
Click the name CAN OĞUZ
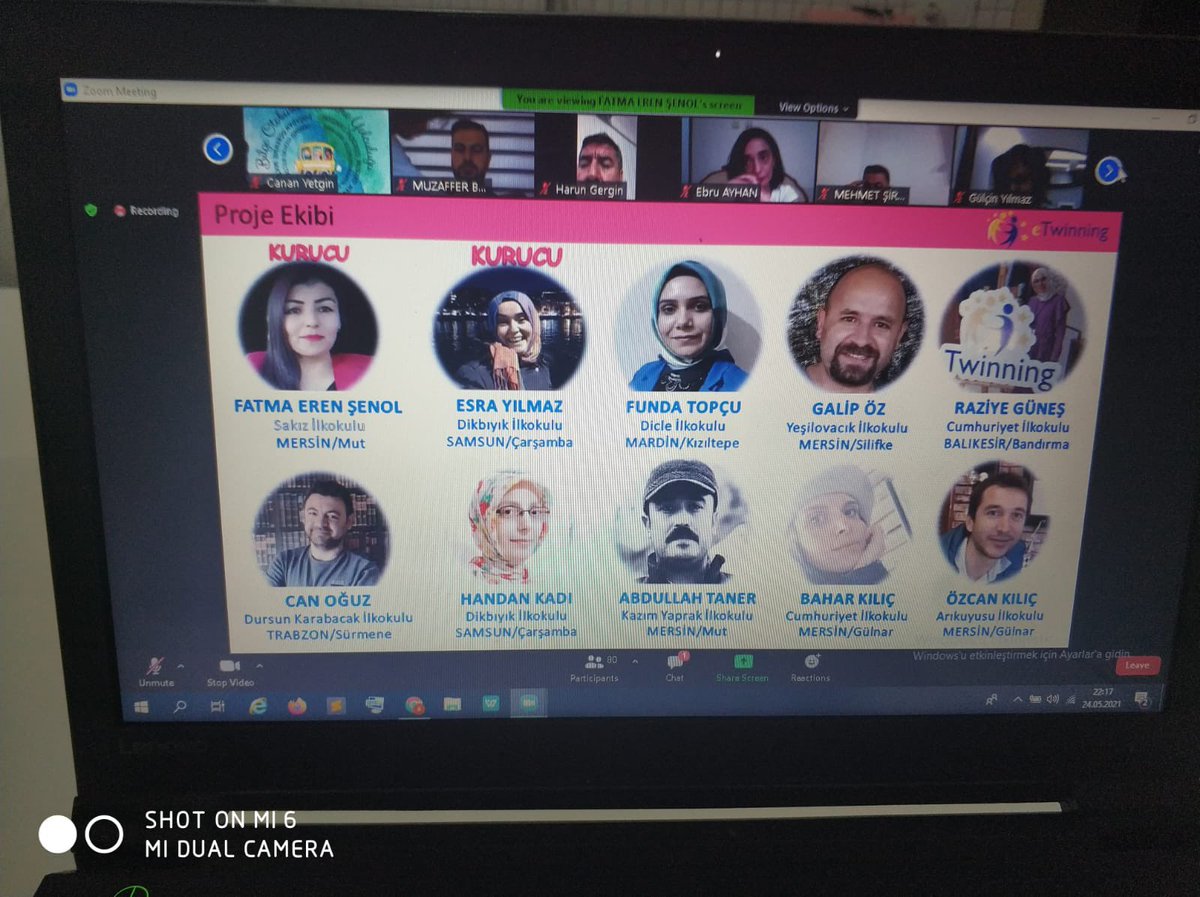328,601
